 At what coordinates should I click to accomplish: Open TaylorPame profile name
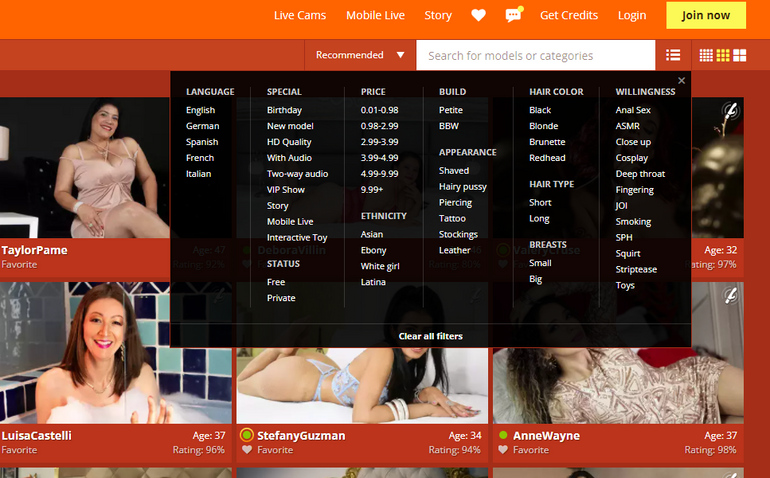[34, 250]
